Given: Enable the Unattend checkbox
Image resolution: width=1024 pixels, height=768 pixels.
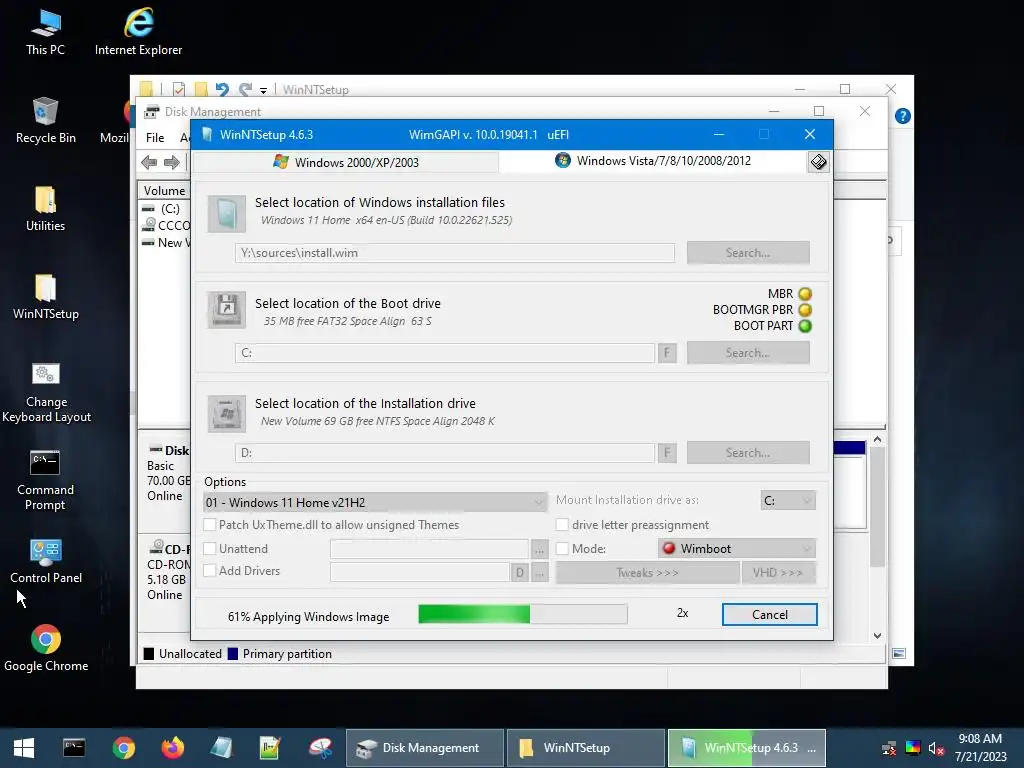Looking at the screenshot, I should [x=210, y=549].
